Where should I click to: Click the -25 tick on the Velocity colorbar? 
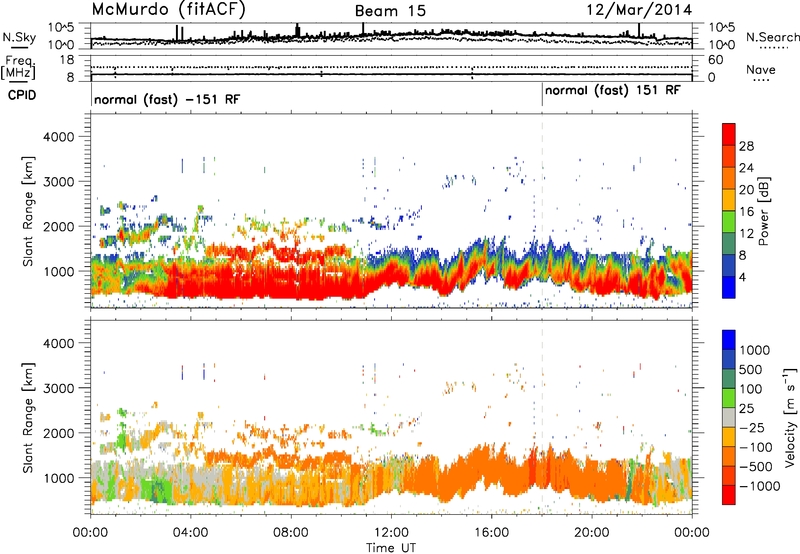click(752, 428)
